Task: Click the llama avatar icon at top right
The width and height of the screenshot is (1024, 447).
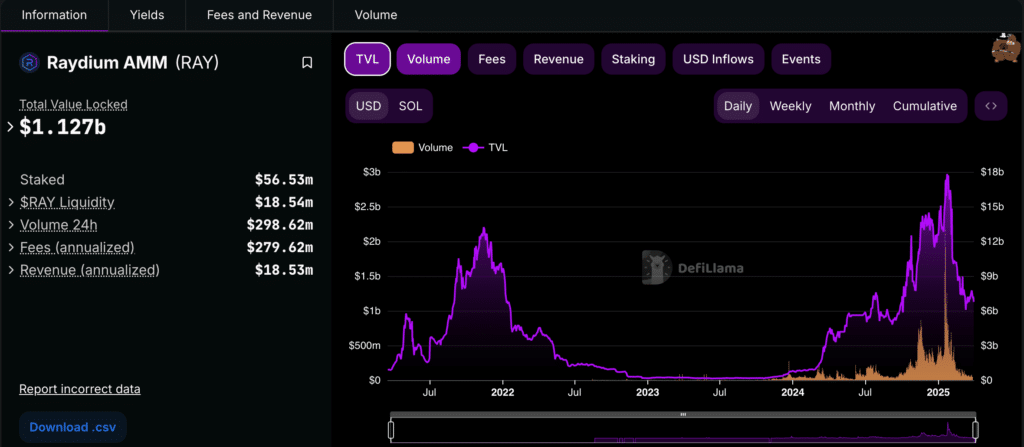Action: coord(1008,47)
